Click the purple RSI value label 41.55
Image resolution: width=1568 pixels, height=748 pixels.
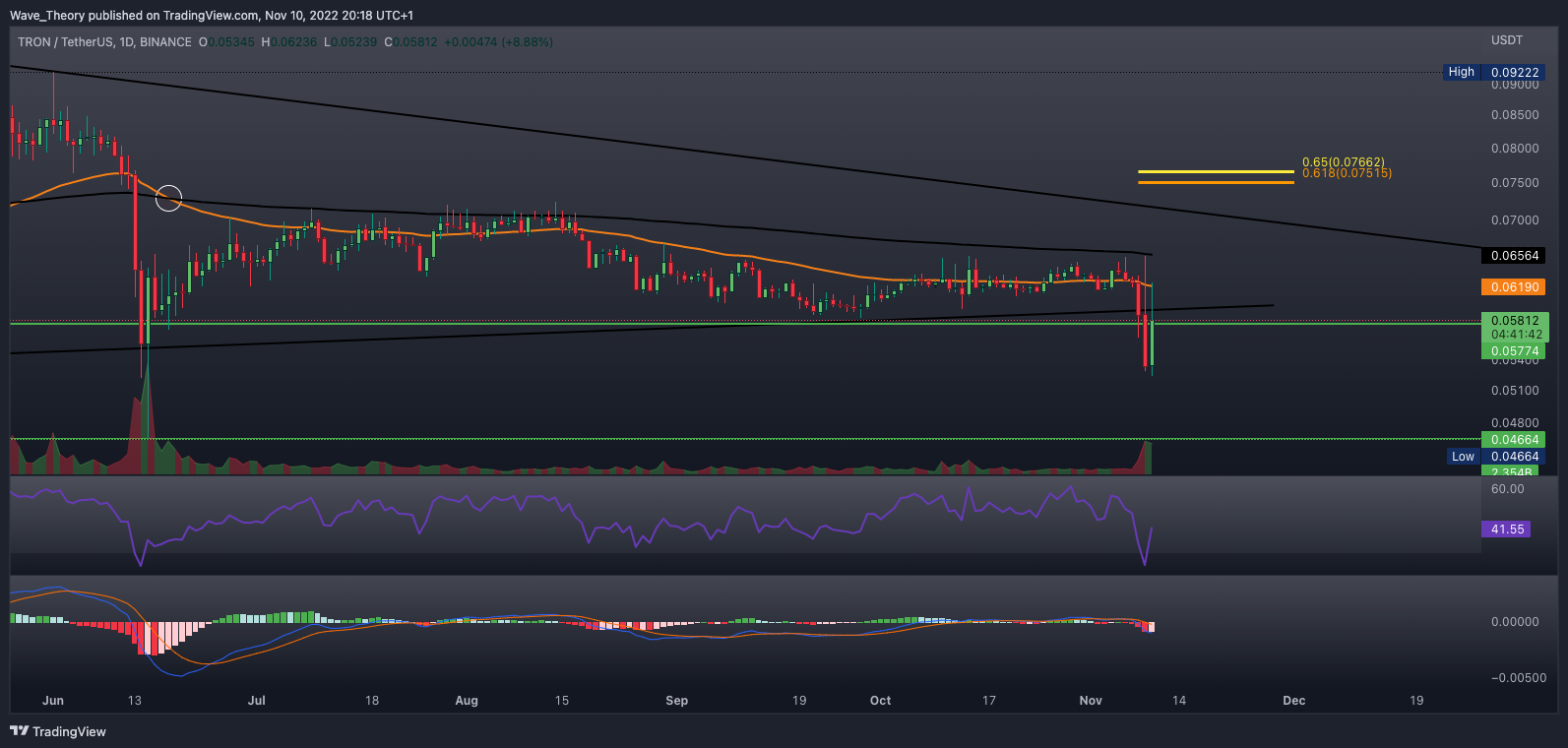pyautogui.click(x=1507, y=530)
